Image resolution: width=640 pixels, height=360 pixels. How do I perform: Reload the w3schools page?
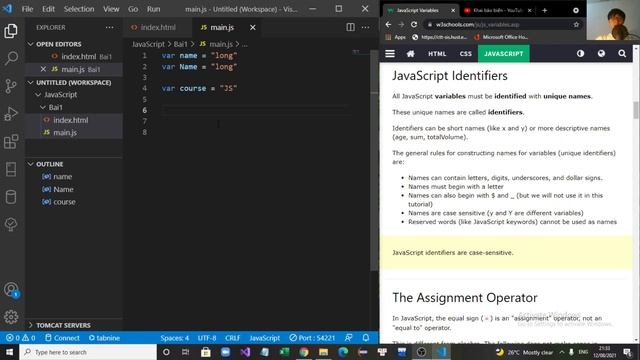click(414, 24)
